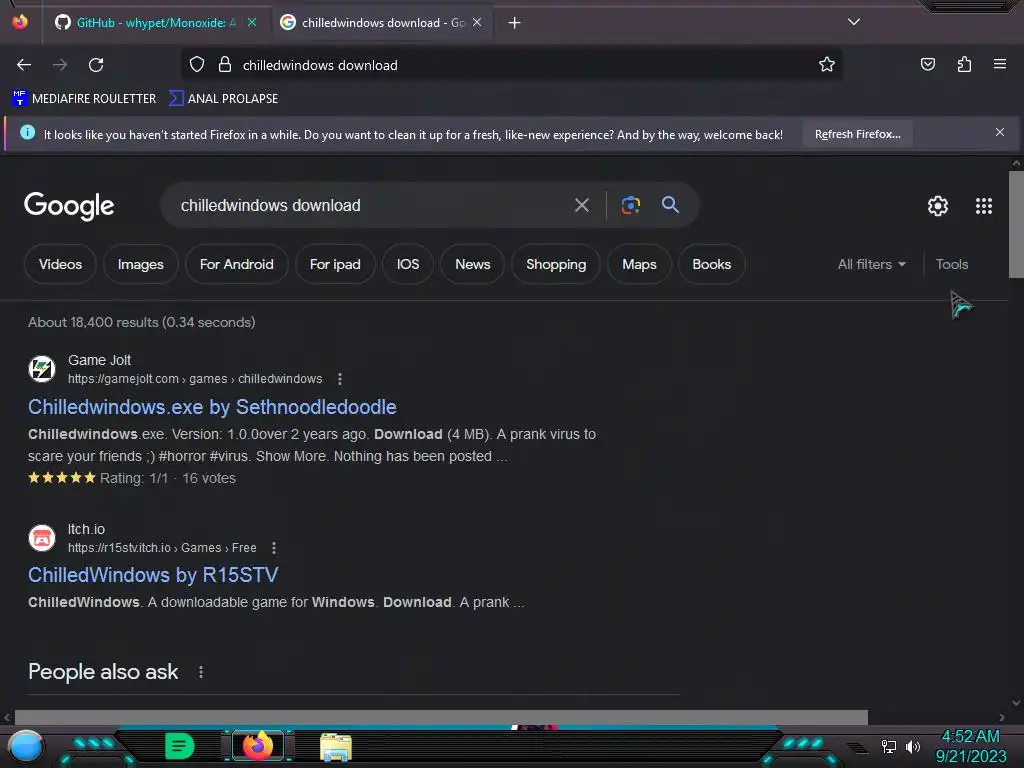Click the network tray icon
Image resolution: width=1024 pixels, height=768 pixels.
888,746
